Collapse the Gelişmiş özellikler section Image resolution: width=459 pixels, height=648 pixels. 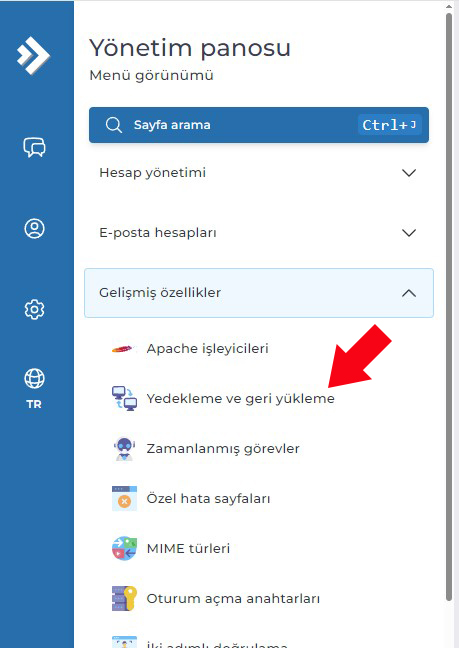tap(259, 293)
